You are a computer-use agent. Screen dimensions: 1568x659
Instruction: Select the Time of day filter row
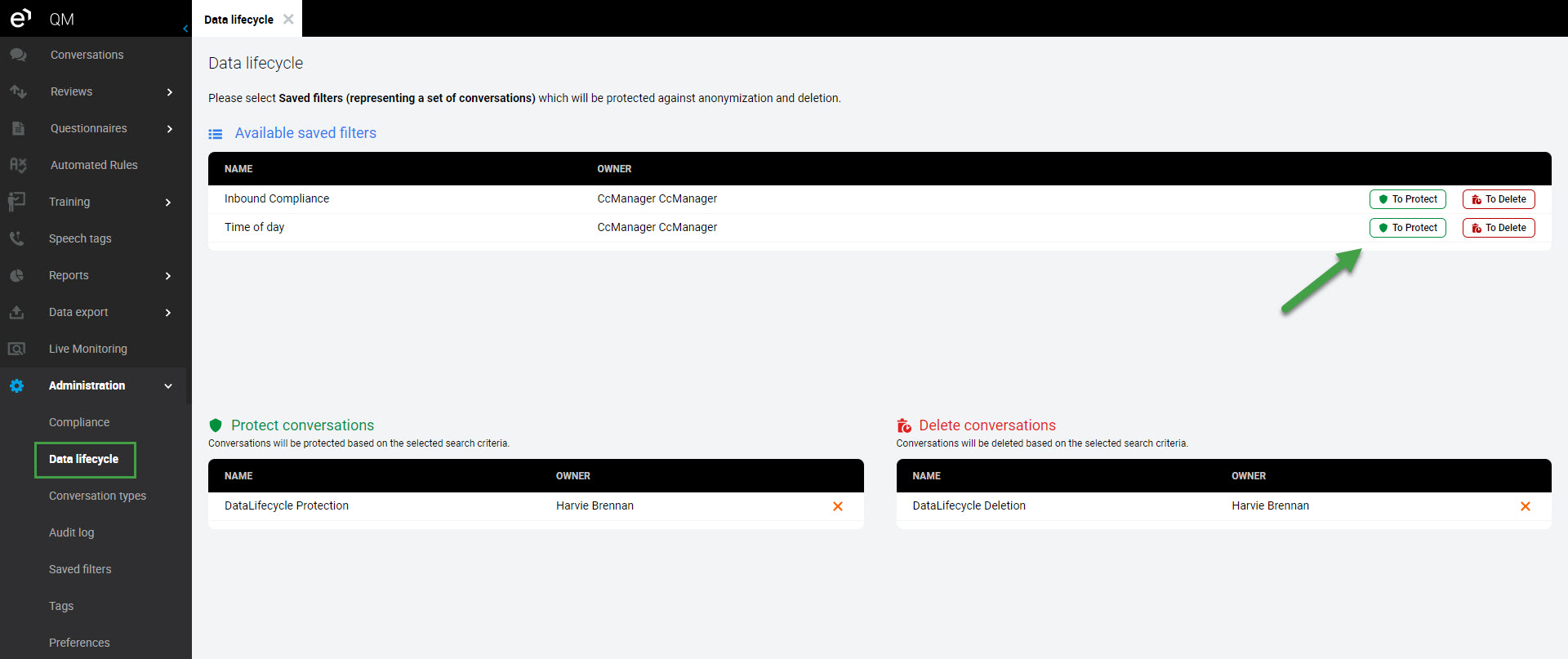pos(255,228)
